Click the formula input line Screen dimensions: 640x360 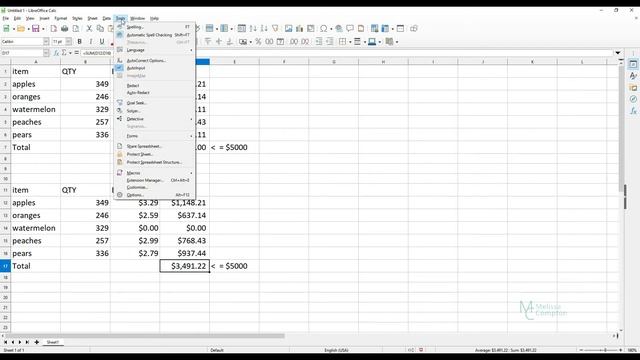[x=347, y=53]
